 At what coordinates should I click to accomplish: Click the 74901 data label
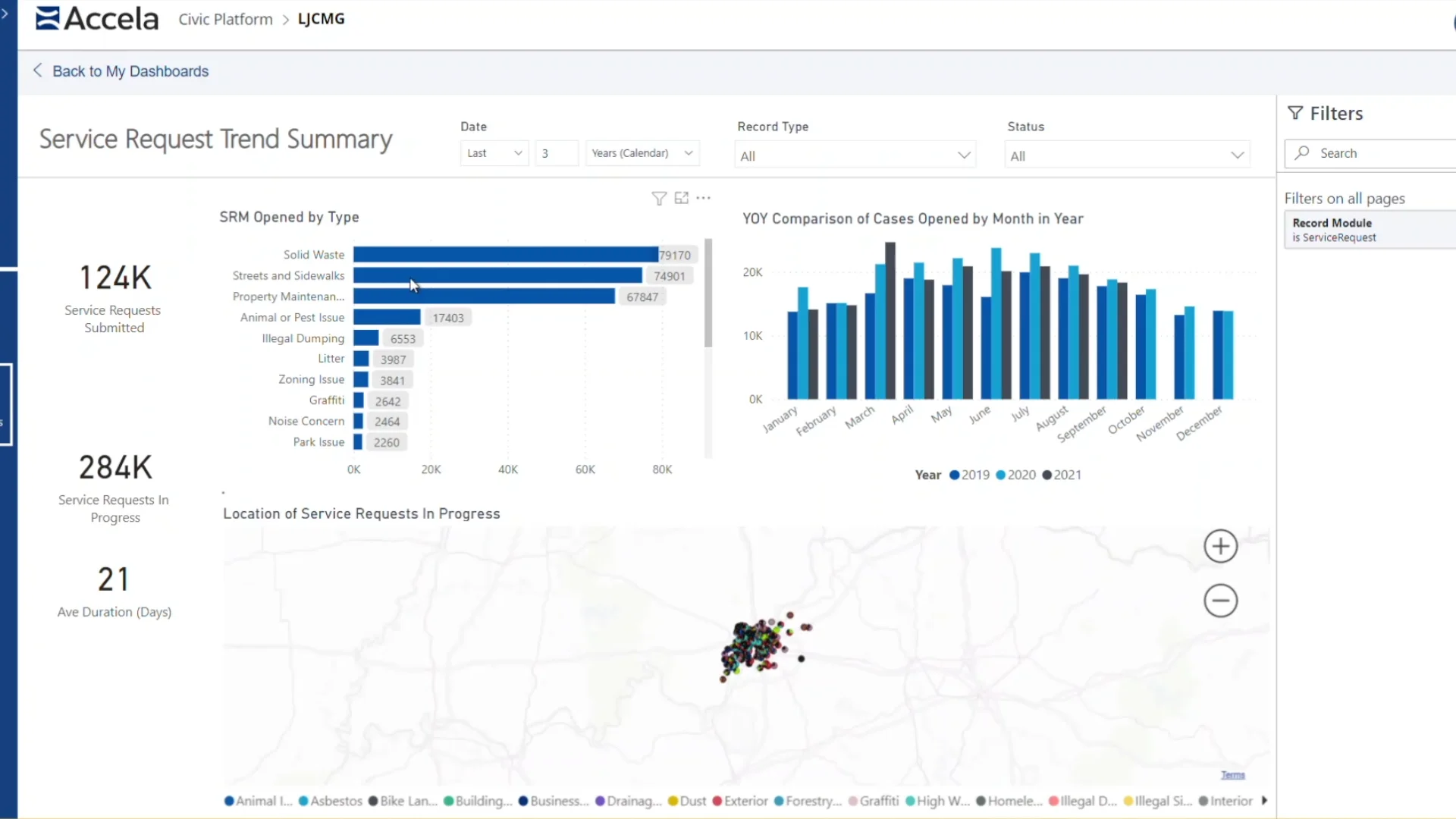coord(670,276)
